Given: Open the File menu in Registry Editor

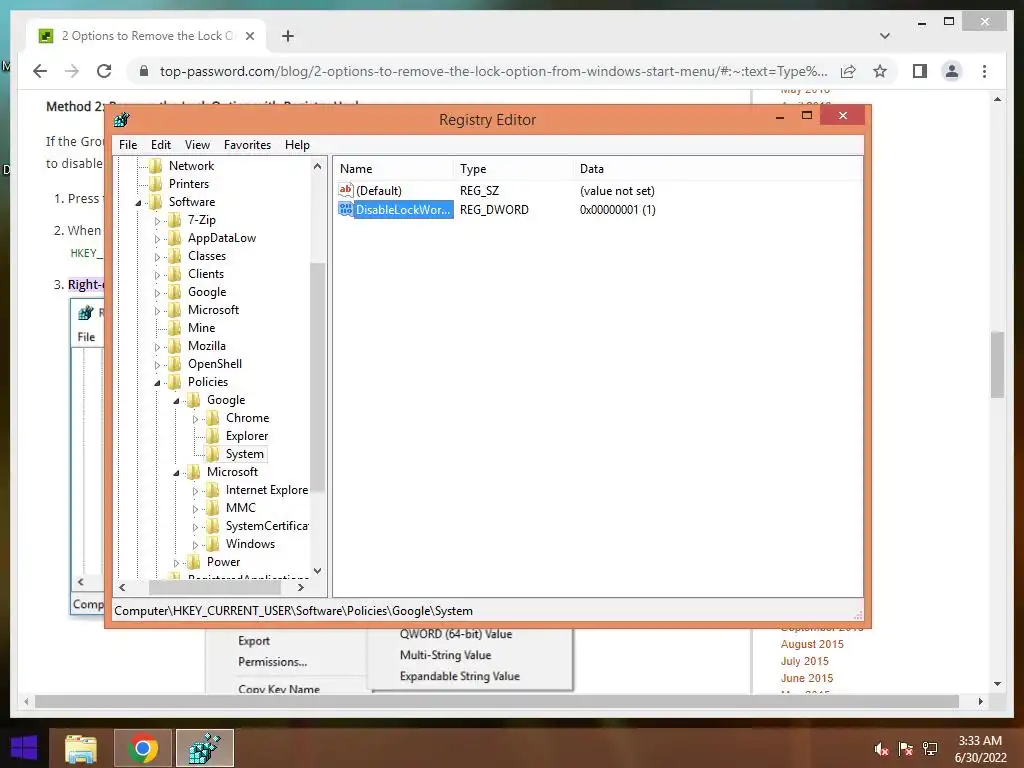Looking at the screenshot, I should coord(128,145).
